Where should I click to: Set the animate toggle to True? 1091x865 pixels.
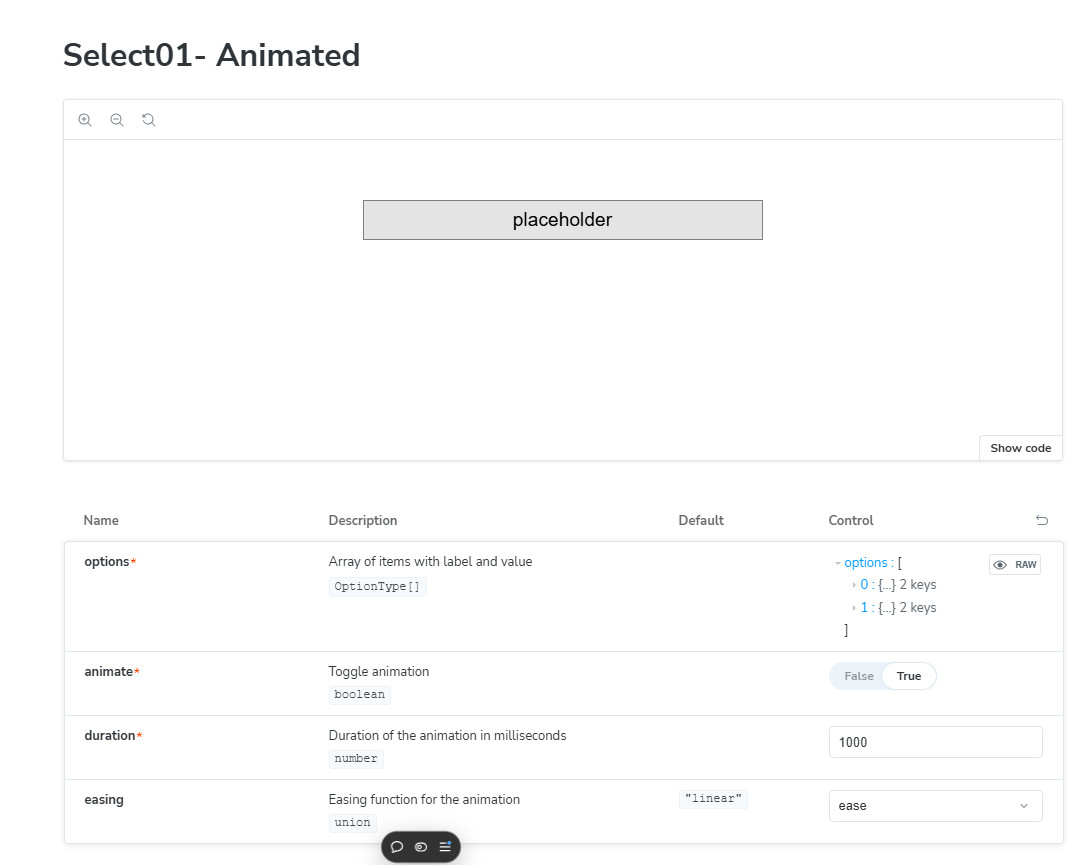click(909, 676)
